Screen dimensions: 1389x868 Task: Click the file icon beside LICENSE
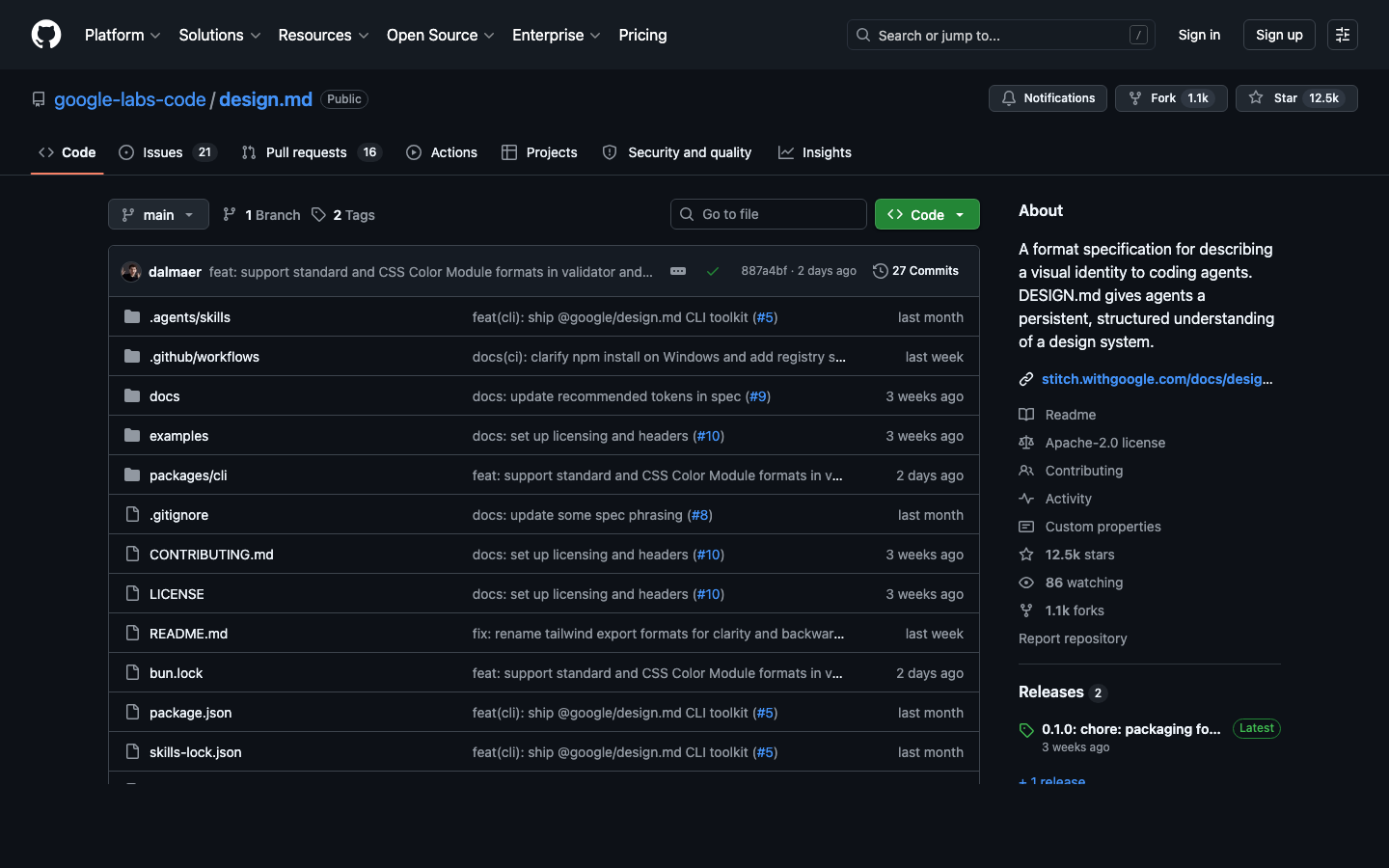pyautogui.click(x=132, y=593)
